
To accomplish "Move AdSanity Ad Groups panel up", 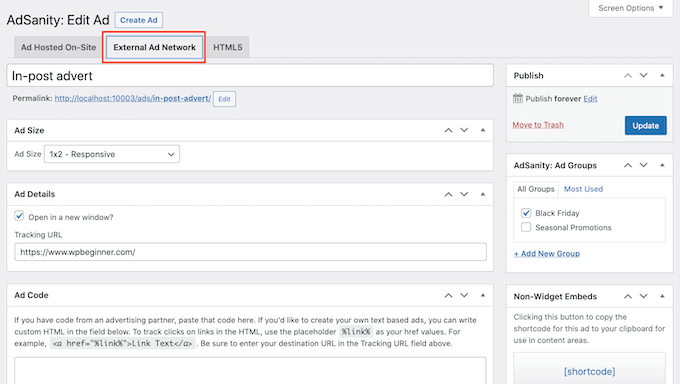I will 628,165.
